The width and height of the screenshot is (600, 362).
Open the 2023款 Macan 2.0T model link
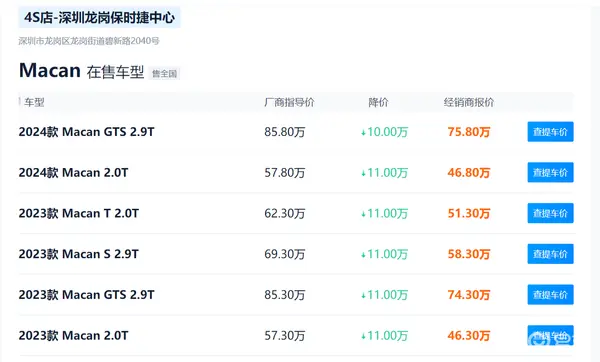[73, 336]
